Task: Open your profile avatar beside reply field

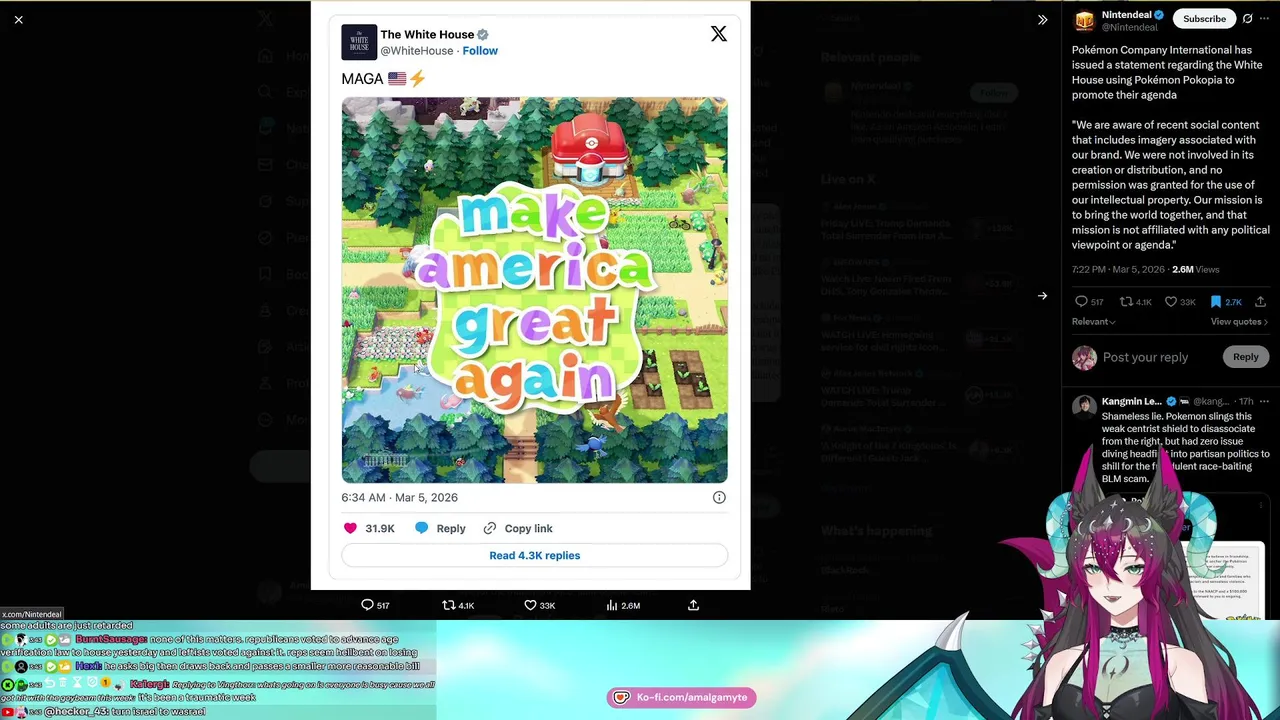Action: coord(1084,357)
